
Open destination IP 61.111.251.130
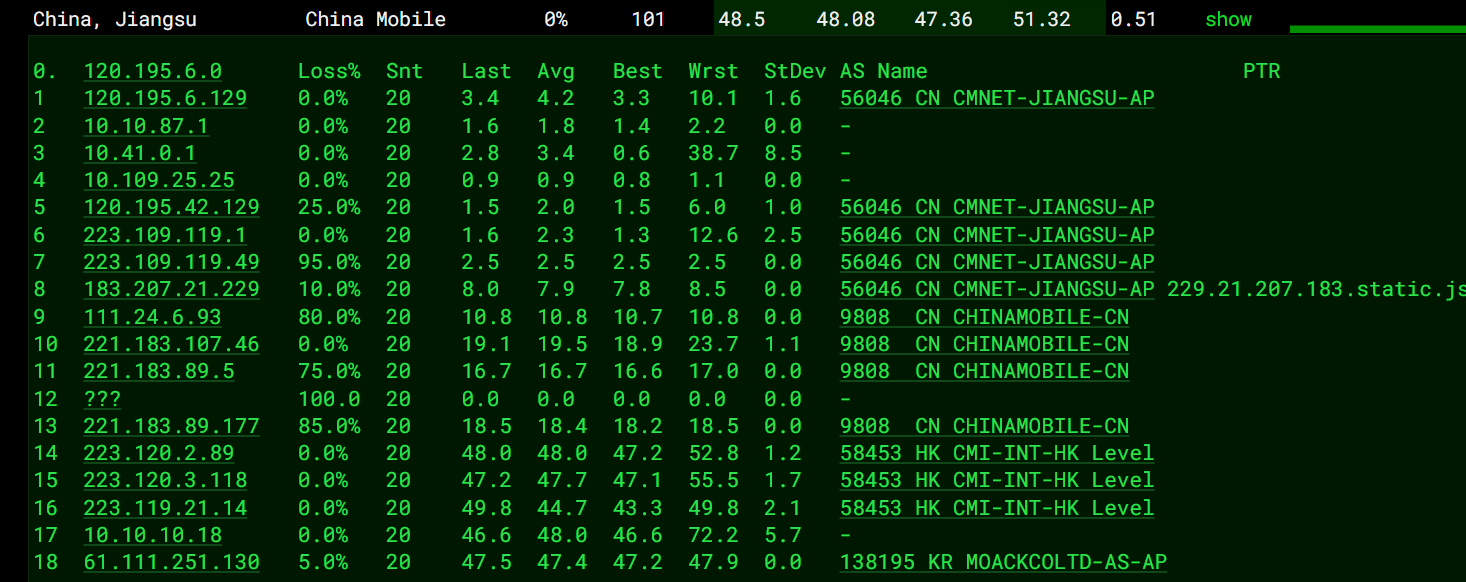tap(171, 562)
